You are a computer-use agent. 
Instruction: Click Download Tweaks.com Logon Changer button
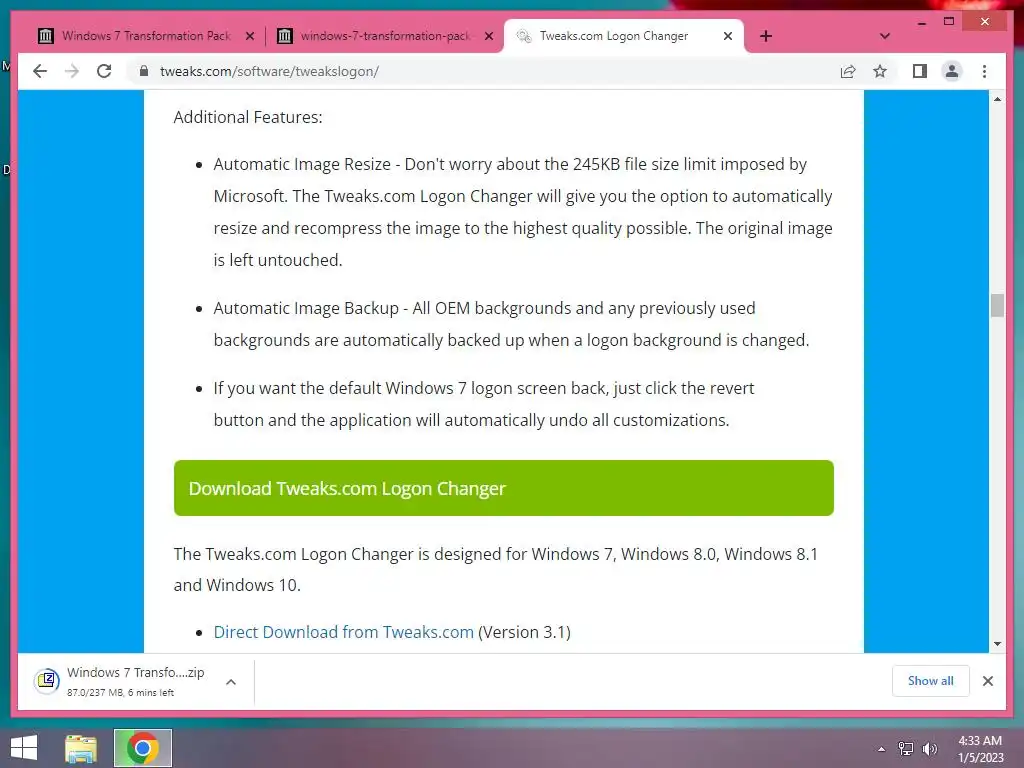pyautogui.click(x=504, y=488)
